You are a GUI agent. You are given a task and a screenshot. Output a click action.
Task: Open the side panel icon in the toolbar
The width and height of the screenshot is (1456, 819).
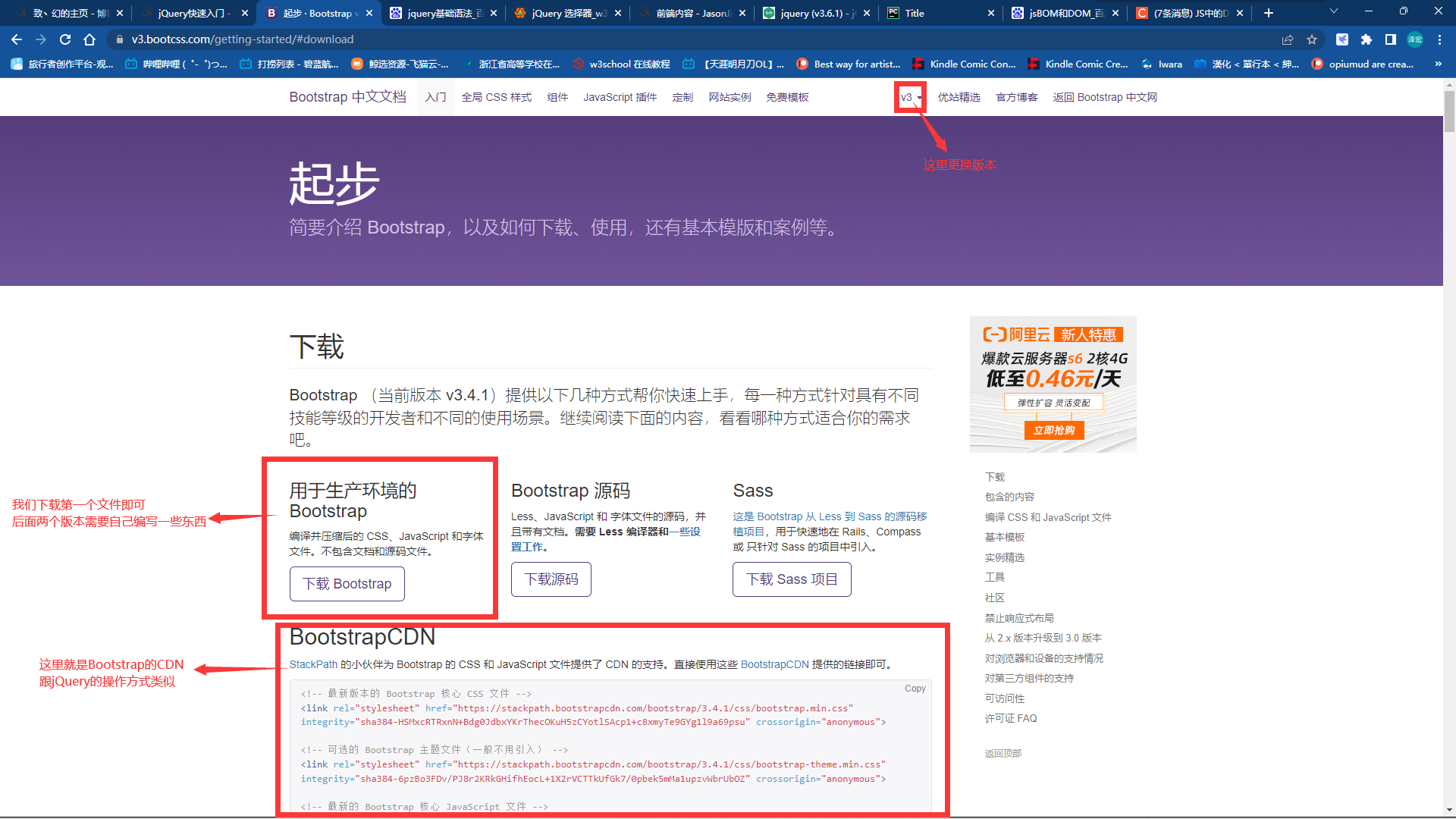pyautogui.click(x=1390, y=39)
